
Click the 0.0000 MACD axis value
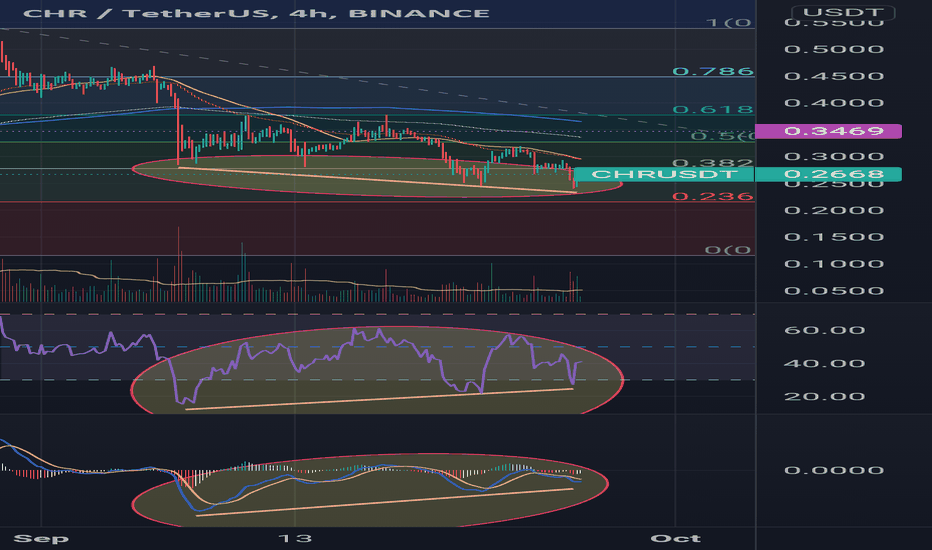(833, 470)
